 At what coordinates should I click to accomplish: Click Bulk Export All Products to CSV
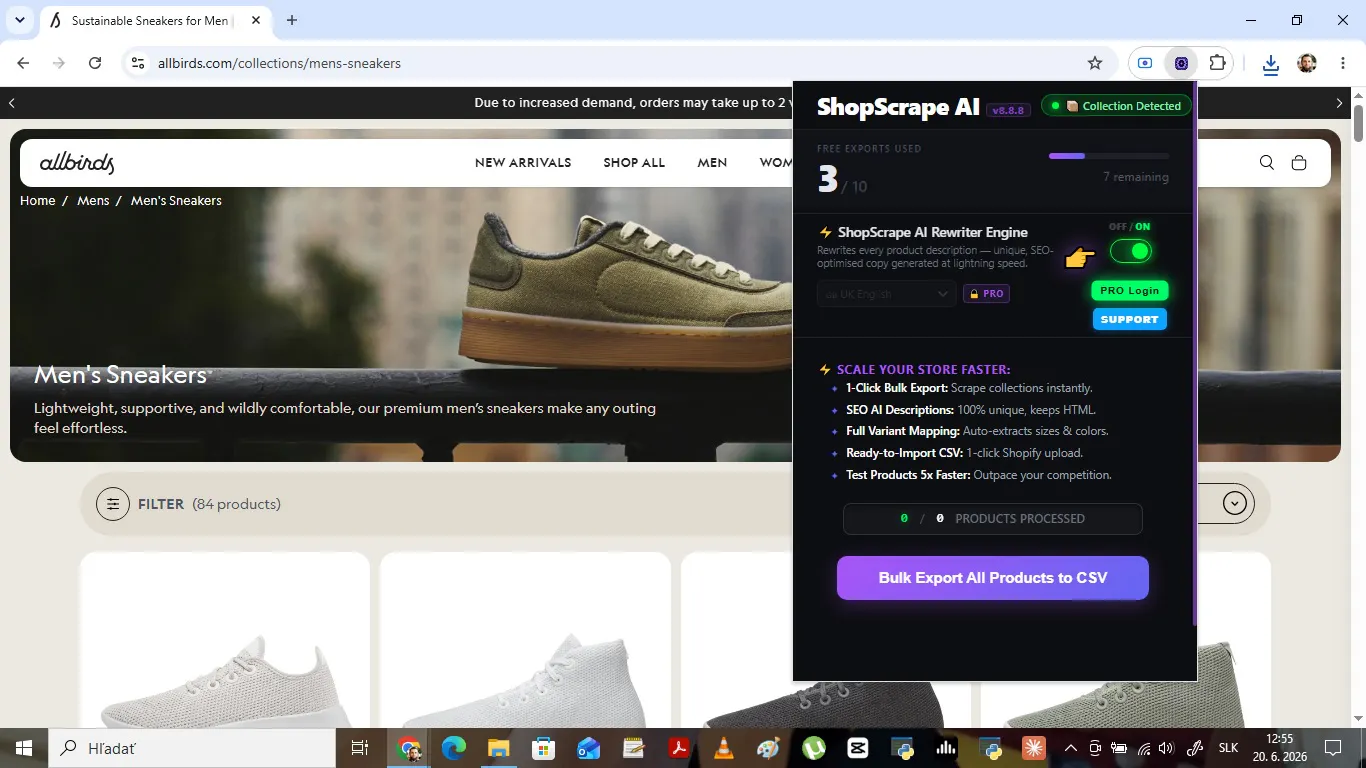[993, 578]
